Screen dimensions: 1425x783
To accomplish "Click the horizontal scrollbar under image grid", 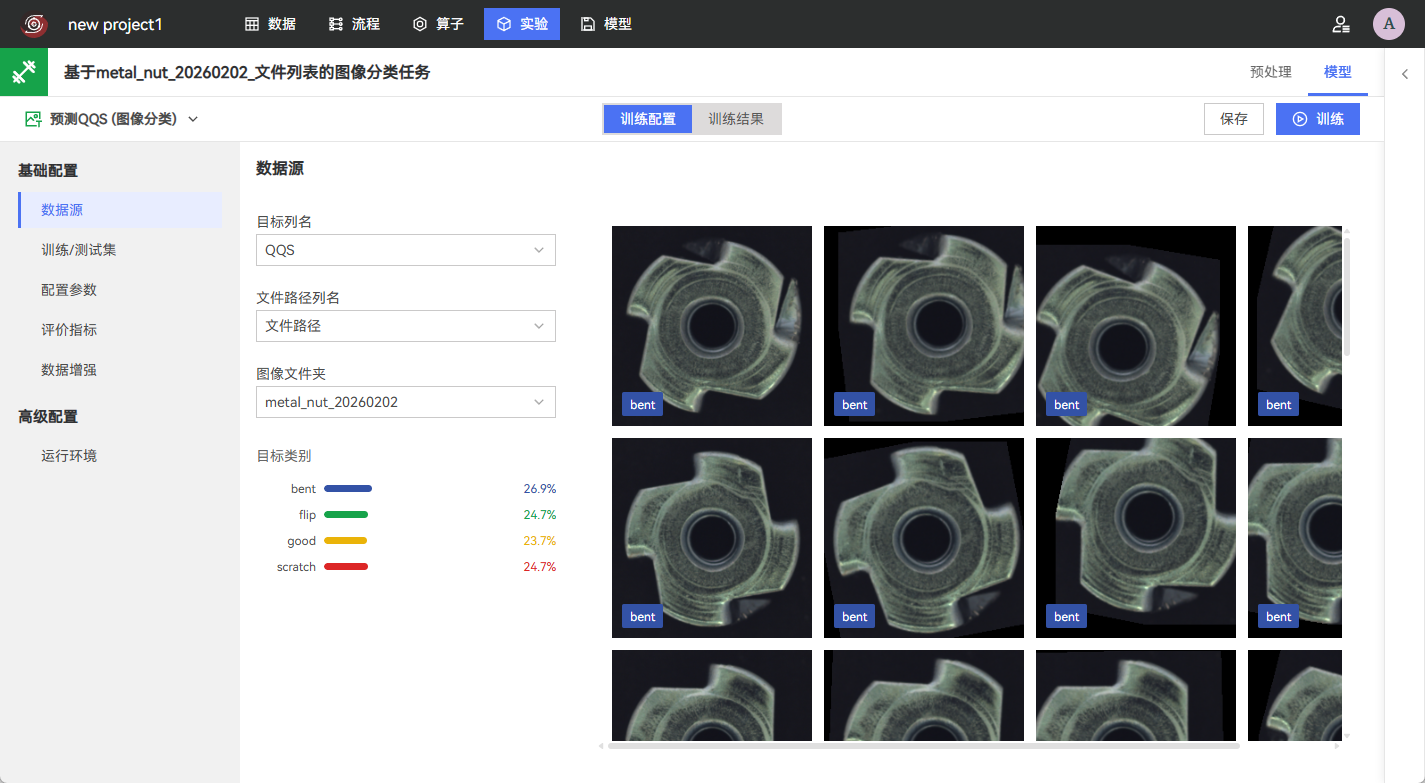I will (x=924, y=745).
